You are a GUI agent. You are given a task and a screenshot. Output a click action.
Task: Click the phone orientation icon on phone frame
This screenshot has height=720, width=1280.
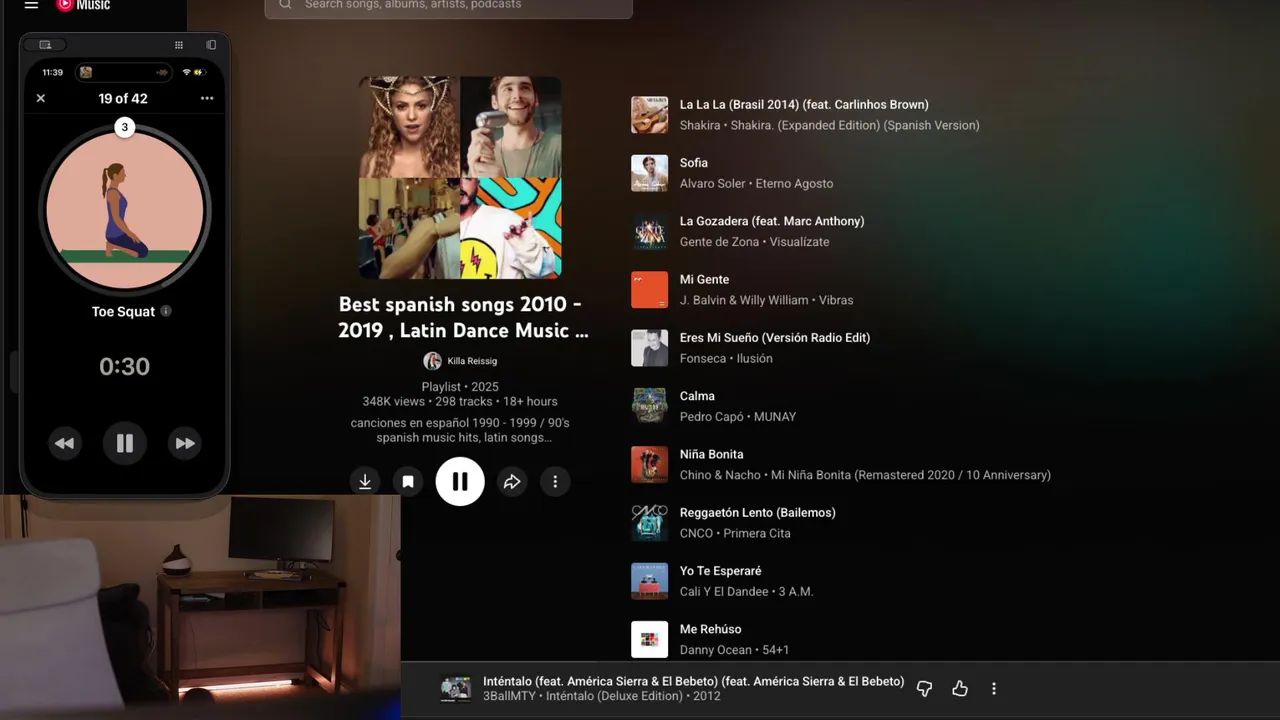(x=211, y=45)
